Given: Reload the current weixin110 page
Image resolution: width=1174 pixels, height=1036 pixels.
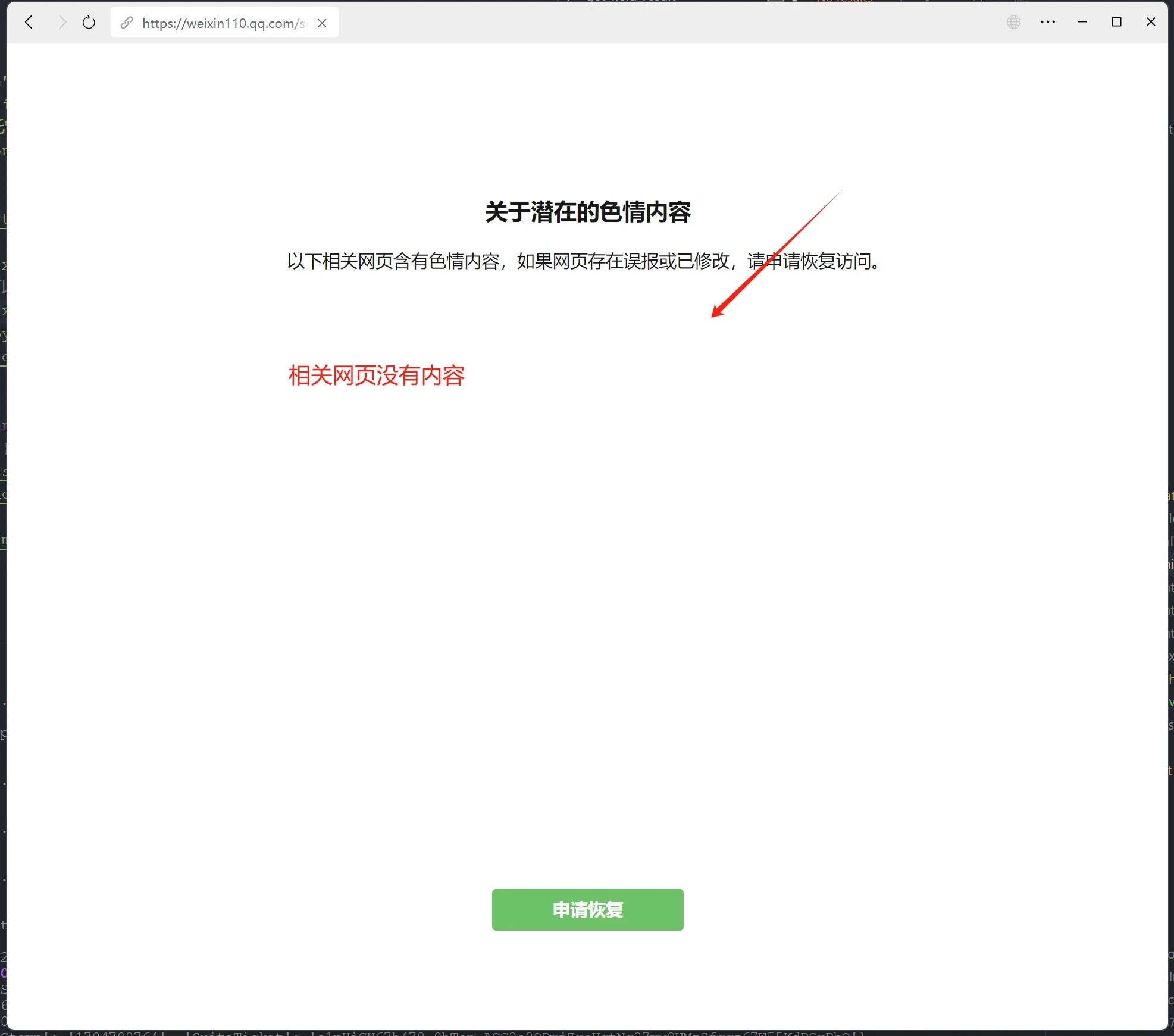Looking at the screenshot, I should (89, 23).
